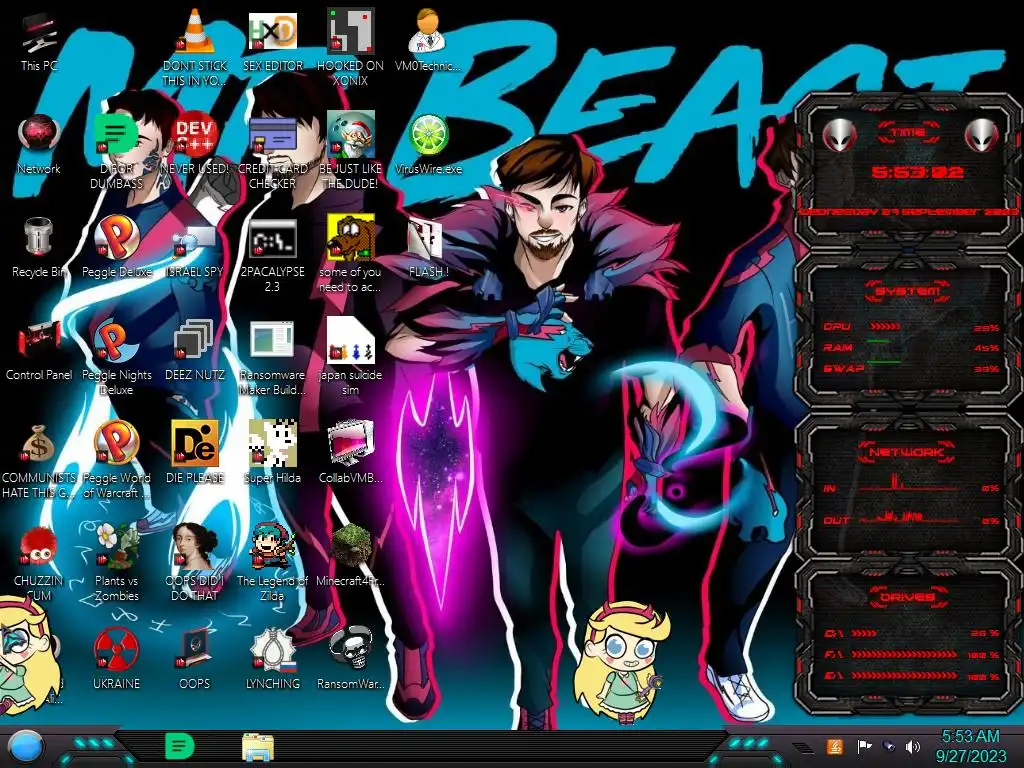Click the F:\ drive usage bar
Image resolution: width=1024 pixels, height=768 pixels.
click(x=904, y=654)
